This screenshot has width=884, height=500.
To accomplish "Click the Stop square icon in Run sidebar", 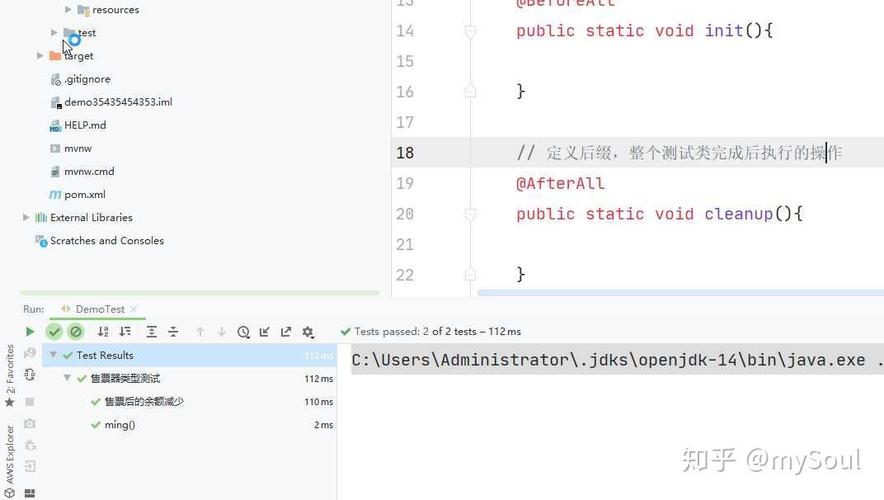I will 30,401.
